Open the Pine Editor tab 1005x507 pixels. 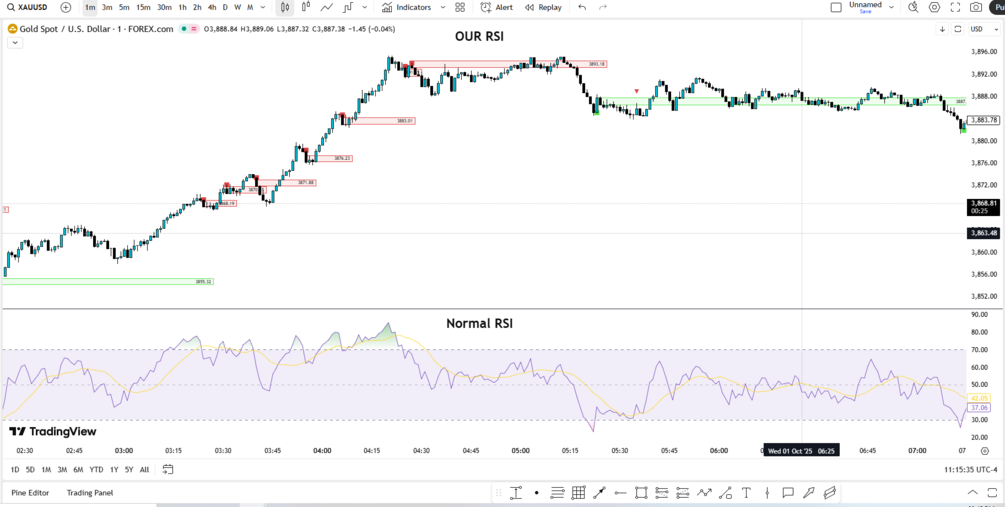pos(30,493)
